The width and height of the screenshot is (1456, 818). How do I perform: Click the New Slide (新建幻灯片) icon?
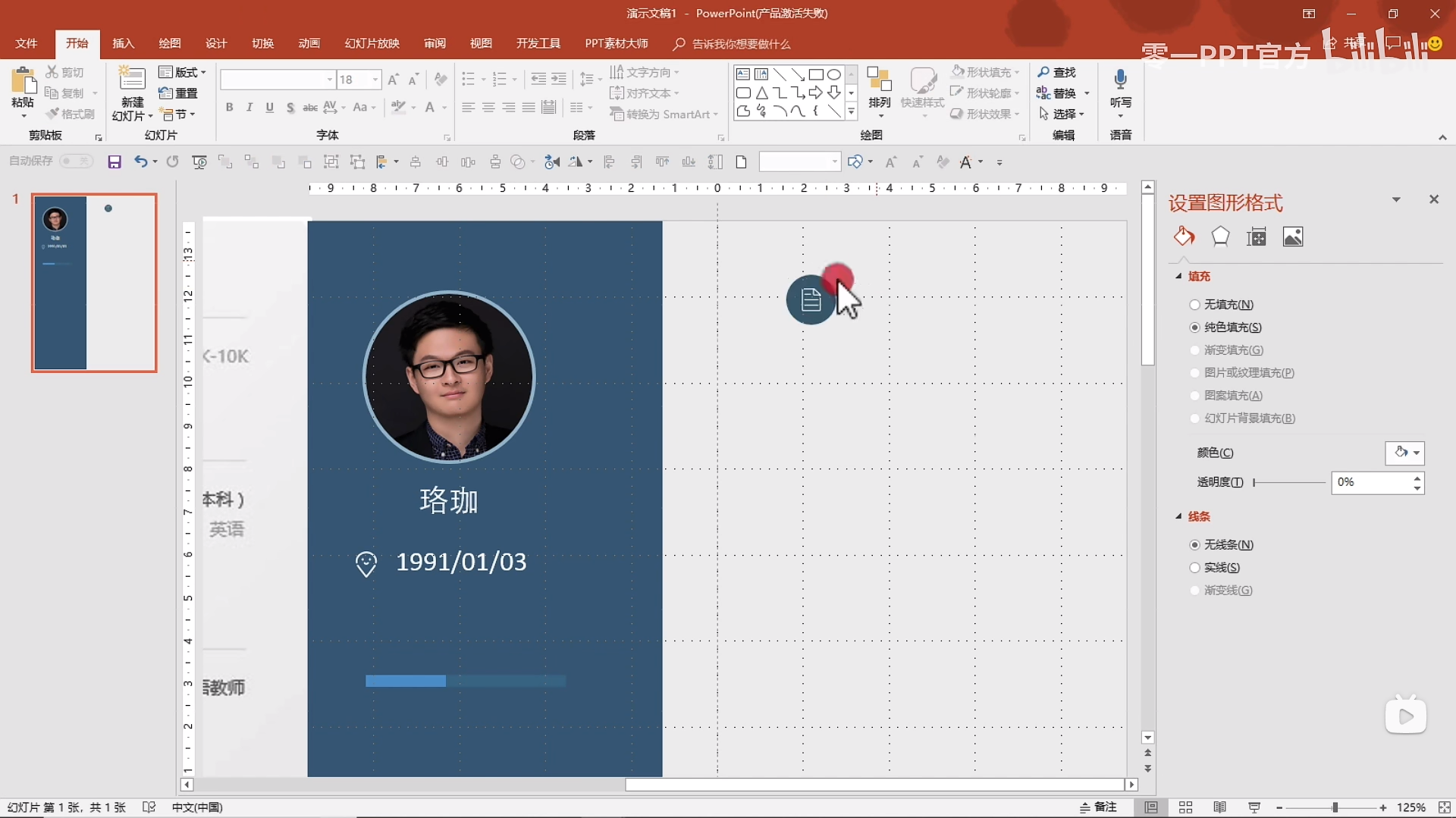(132, 80)
